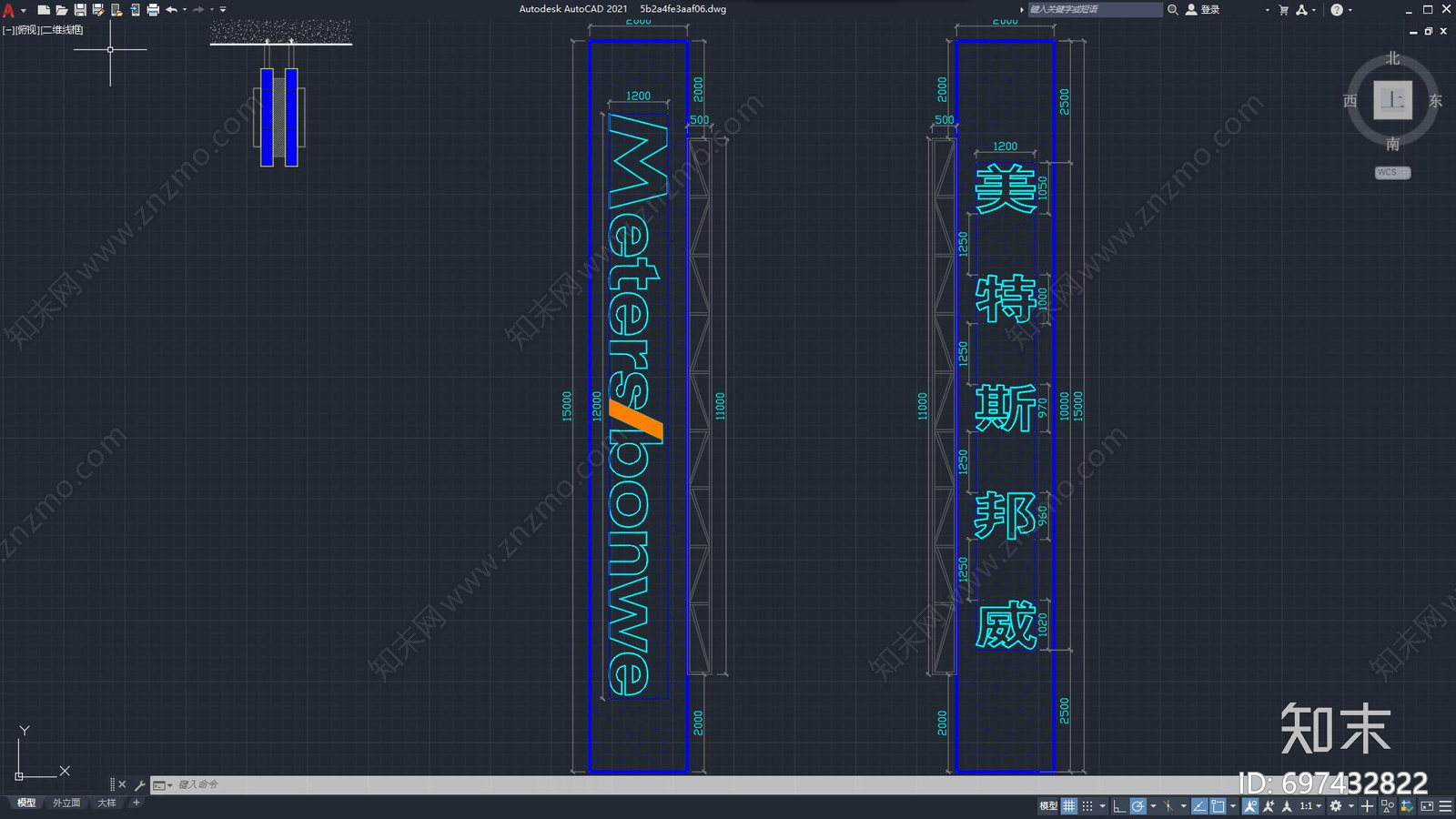The image size is (1456, 819).
Task: Open the Help question mark icon
Action: coord(1336,10)
